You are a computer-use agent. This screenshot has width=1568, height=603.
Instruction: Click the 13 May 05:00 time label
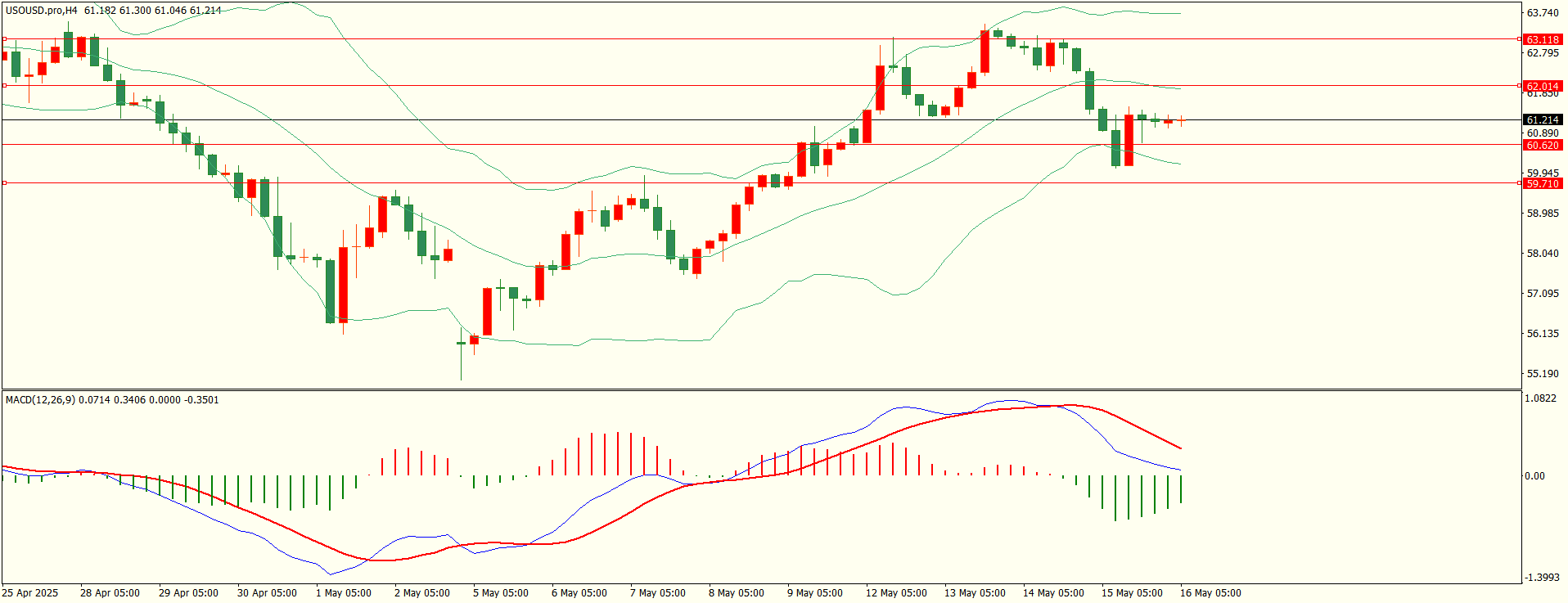tap(975, 593)
